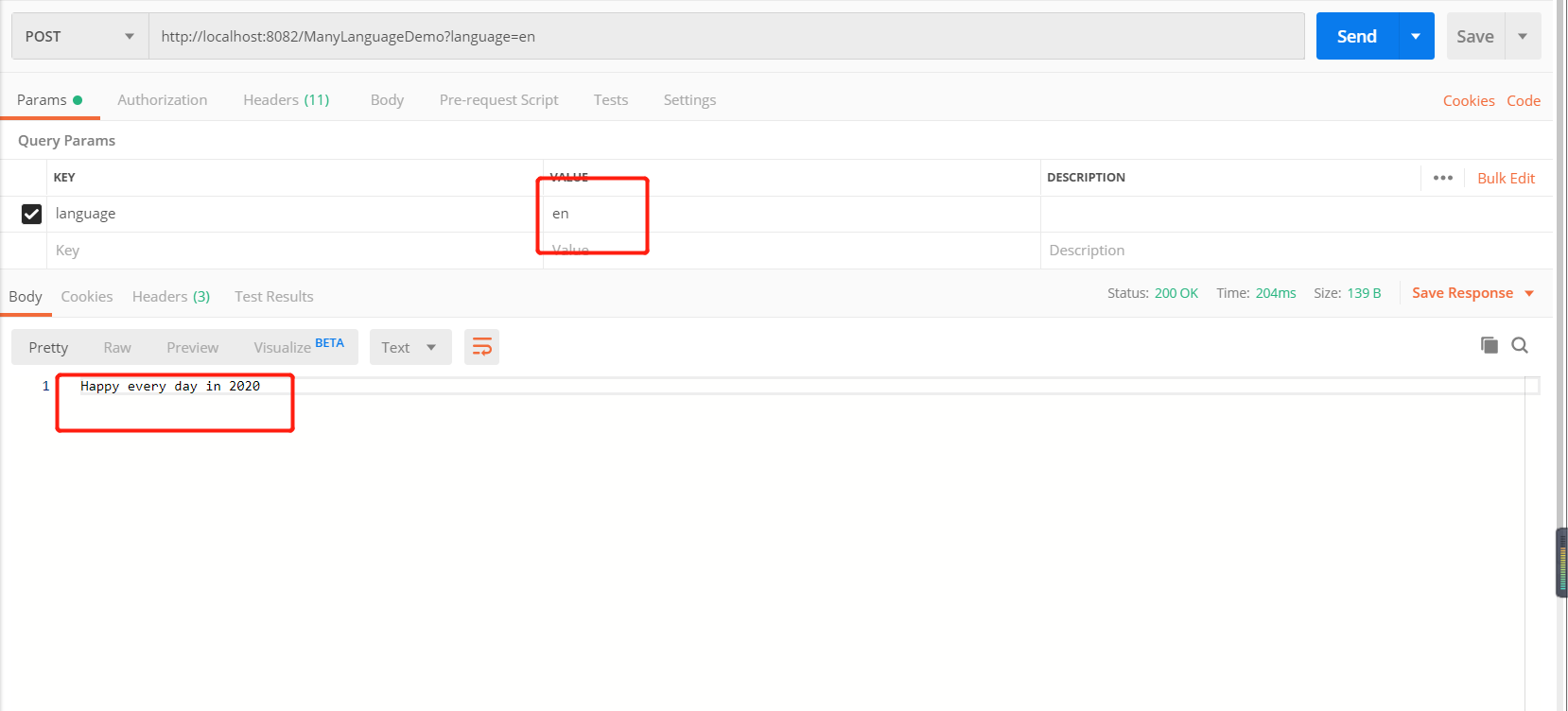Switch to the Authorization tab

tap(163, 99)
